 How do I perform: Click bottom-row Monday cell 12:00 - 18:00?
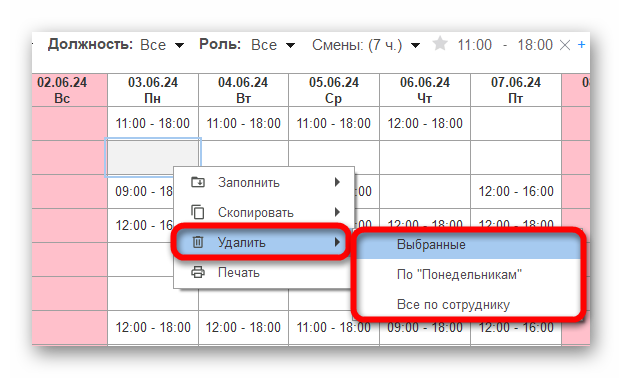[153, 328]
